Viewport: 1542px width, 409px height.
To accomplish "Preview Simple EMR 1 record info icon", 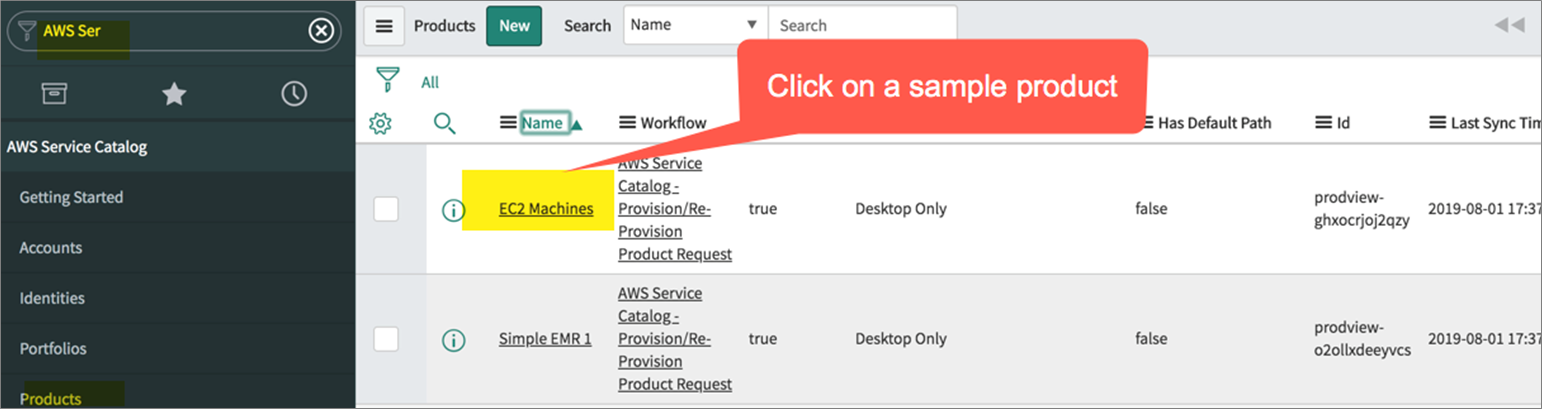I will tap(453, 340).
